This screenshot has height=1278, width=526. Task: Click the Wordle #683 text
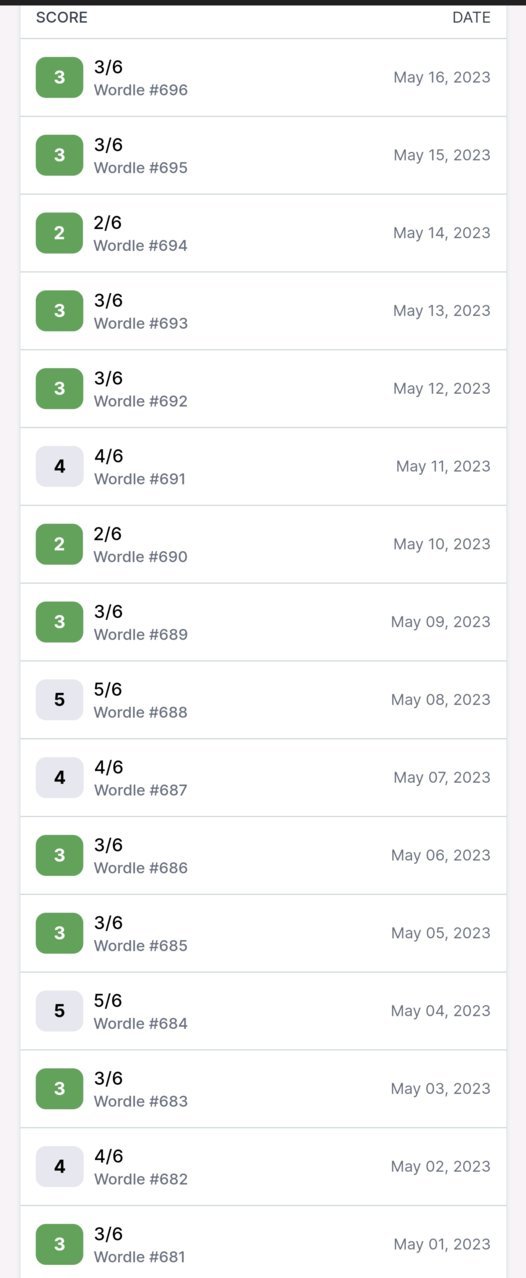pyautogui.click(x=141, y=1101)
